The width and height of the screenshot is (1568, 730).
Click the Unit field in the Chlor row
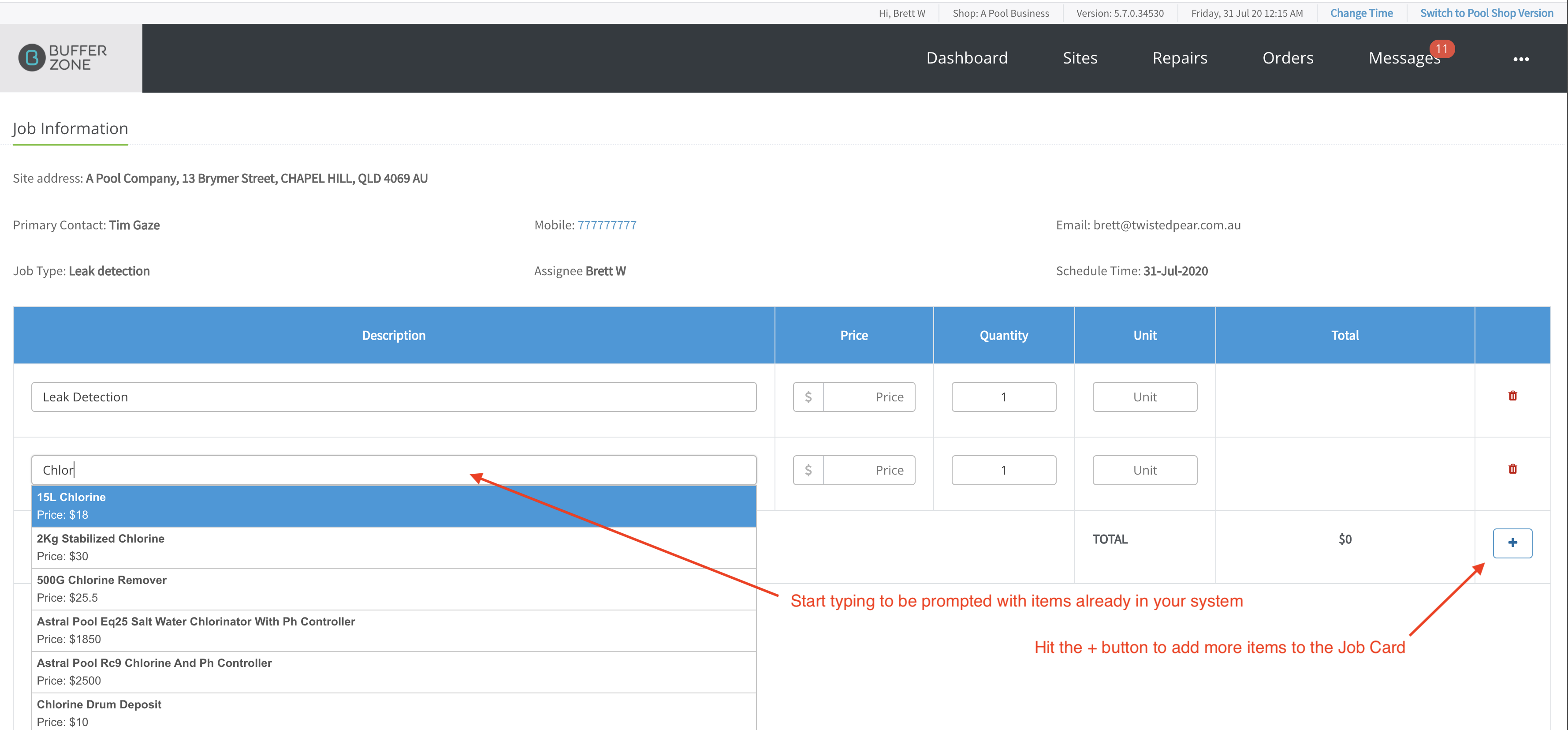pos(1144,470)
